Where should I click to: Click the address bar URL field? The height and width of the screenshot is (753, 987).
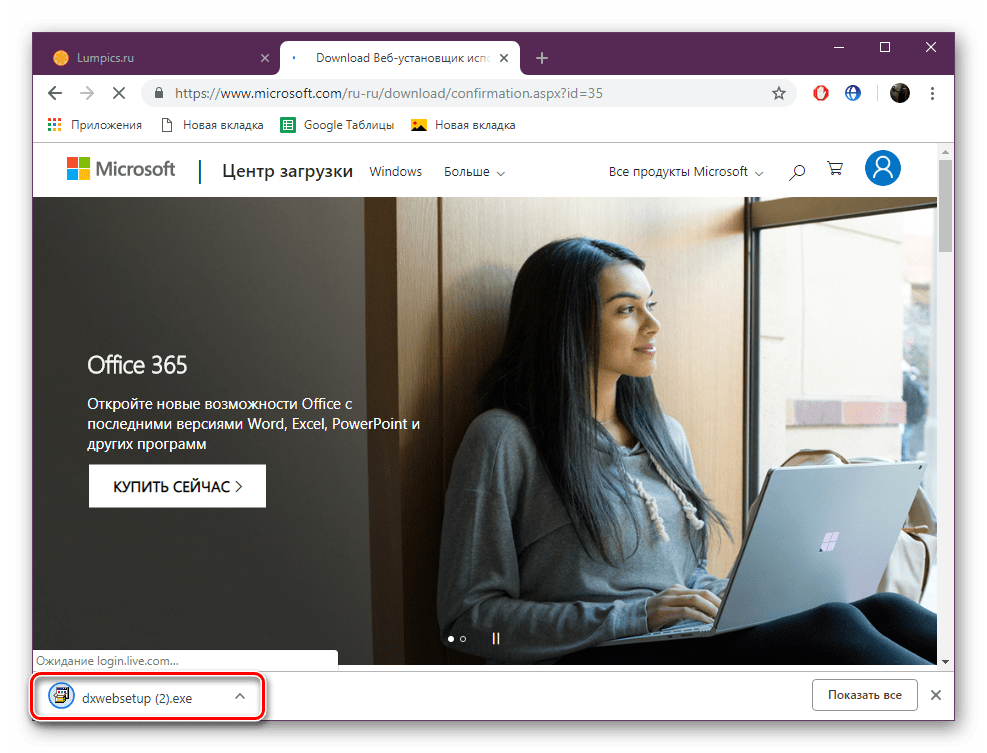point(466,93)
